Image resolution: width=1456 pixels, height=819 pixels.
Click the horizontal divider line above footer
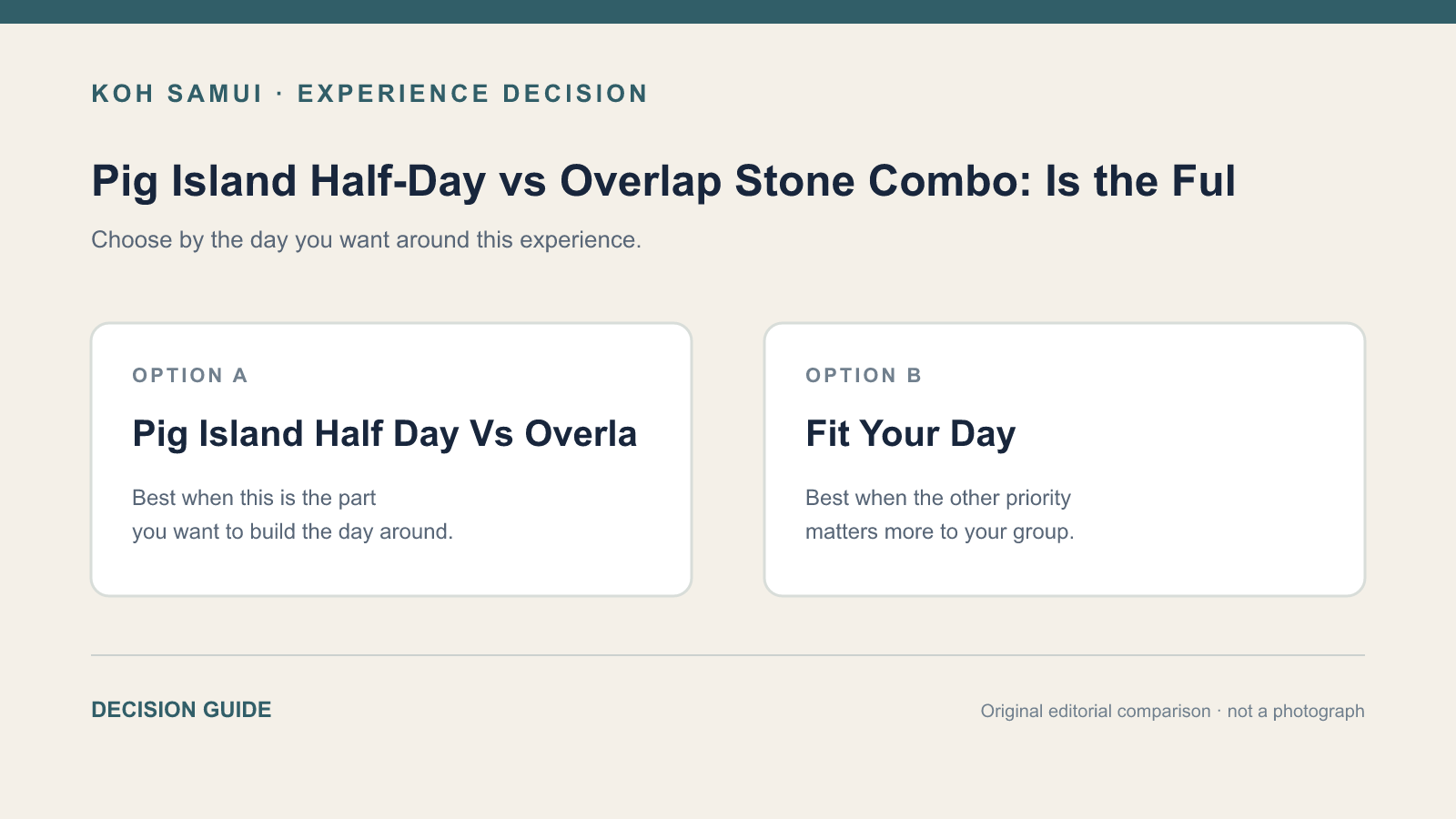(x=728, y=655)
